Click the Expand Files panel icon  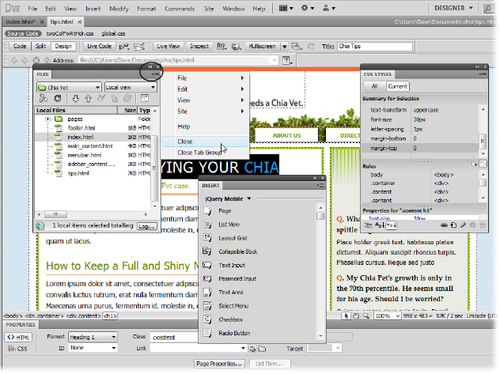pos(145,98)
